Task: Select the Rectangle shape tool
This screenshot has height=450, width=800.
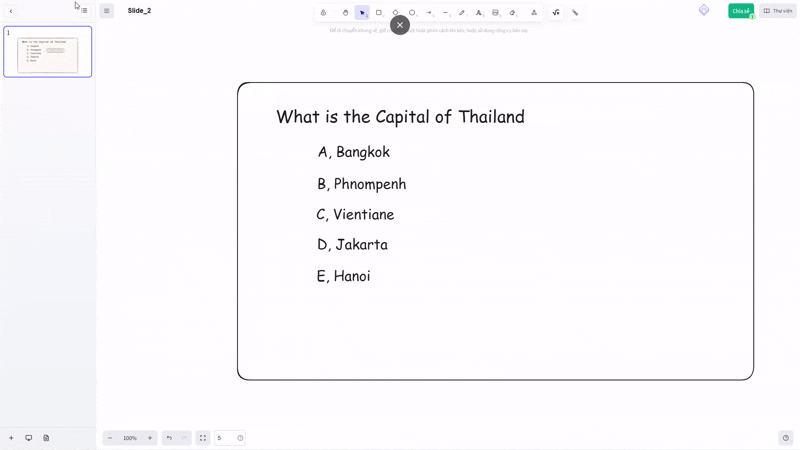Action: pos(379,13)
